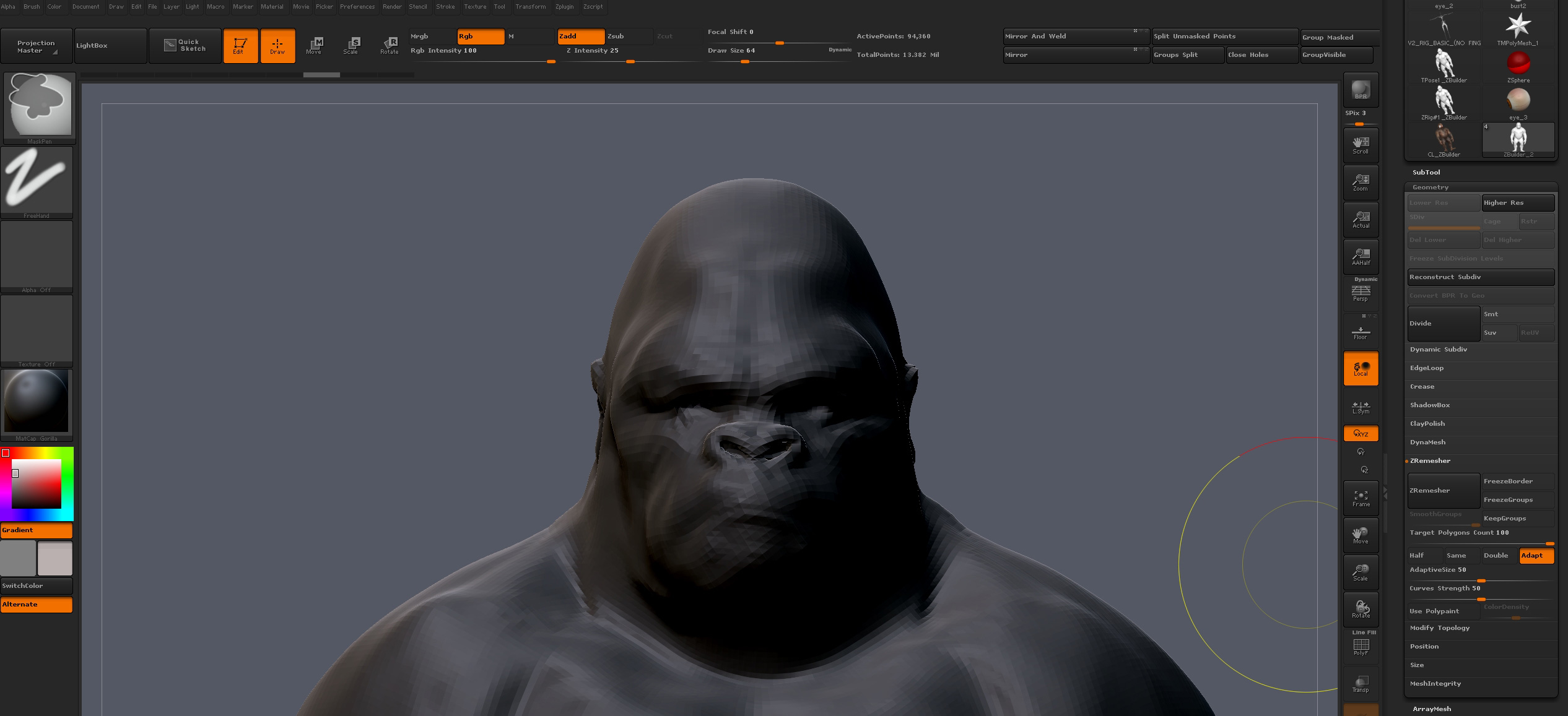Select the eye_3 tool thumbnail
The width and height of the screenshot is (1568, 716).
click(1518, 104)
